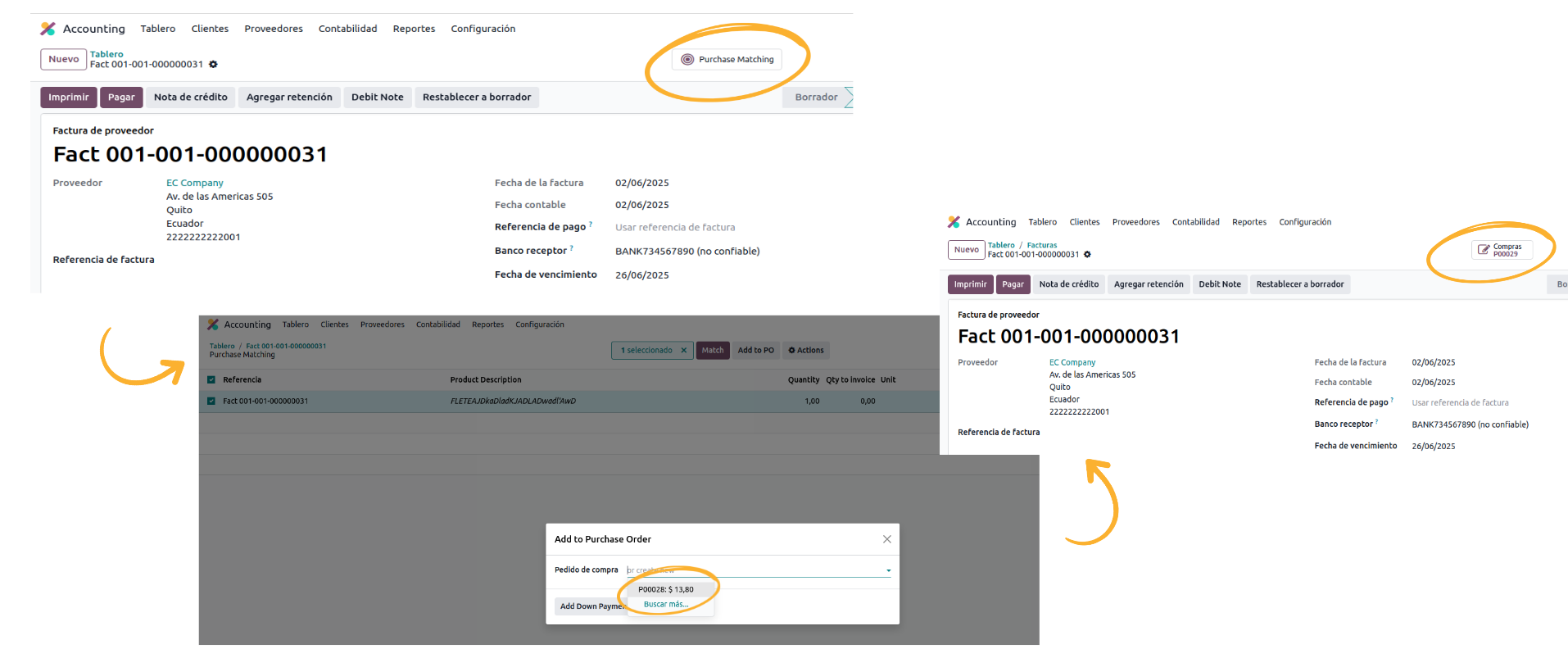
Task: Click the gear icon on Actions button
Action: click(791, 351)
